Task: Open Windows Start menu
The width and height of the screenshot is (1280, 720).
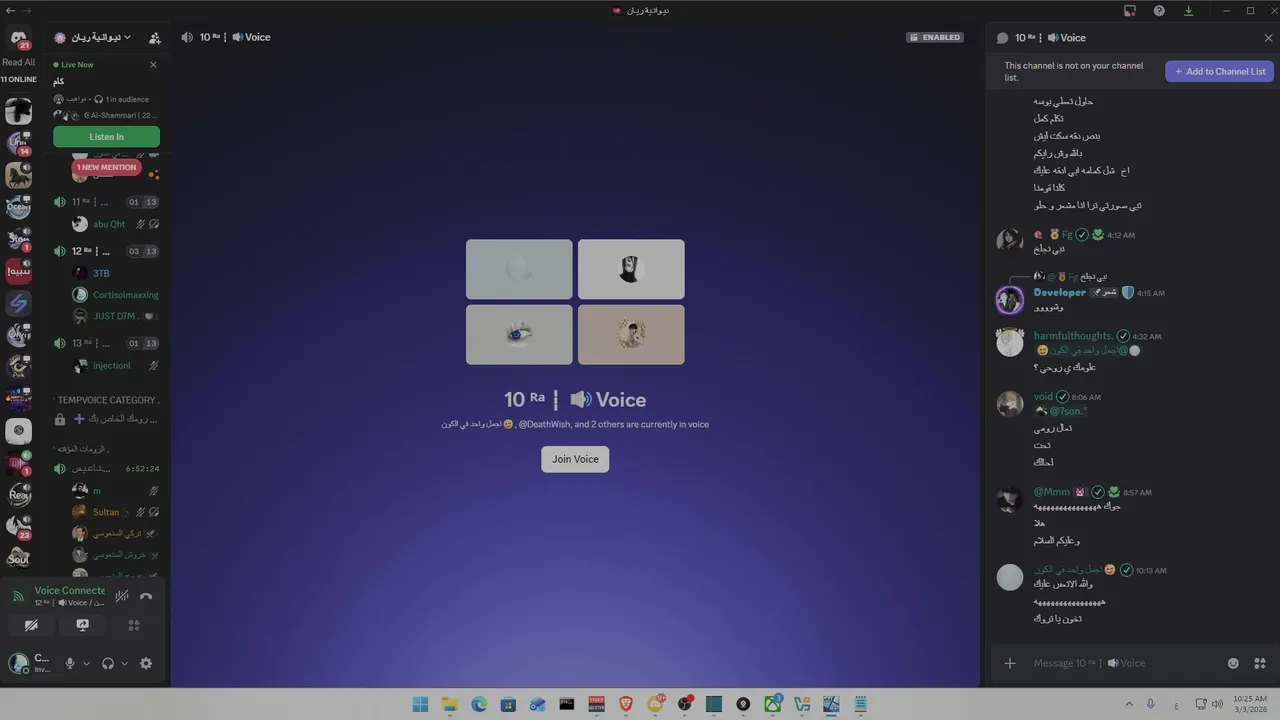Action: pos(420,704)
